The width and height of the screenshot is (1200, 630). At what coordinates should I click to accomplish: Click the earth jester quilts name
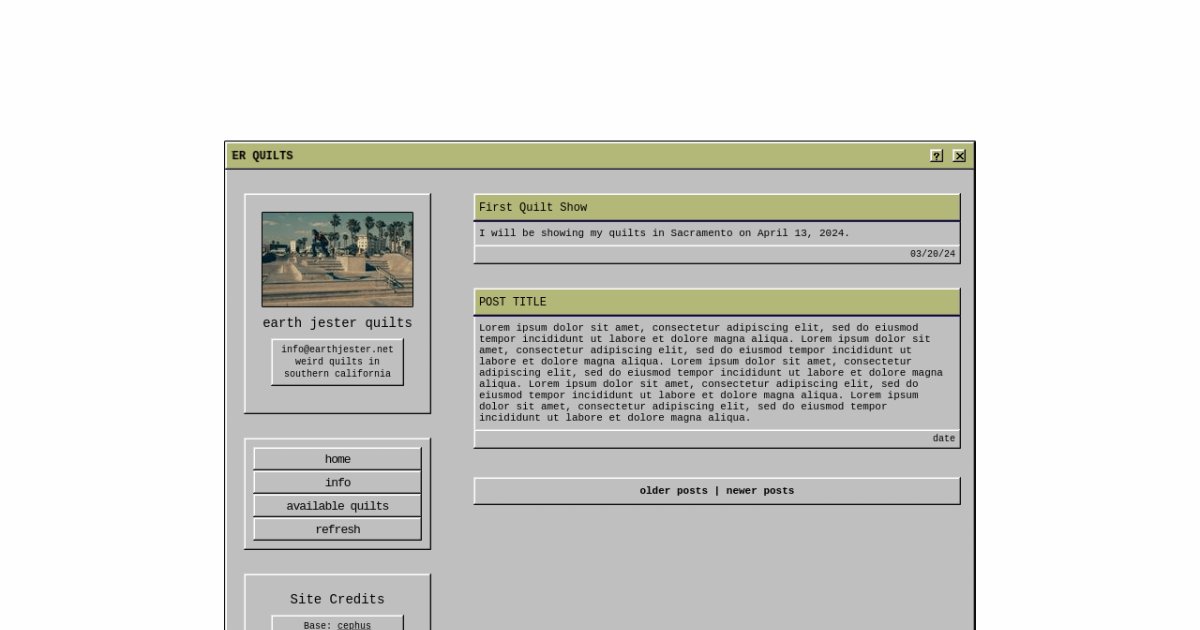337,323
